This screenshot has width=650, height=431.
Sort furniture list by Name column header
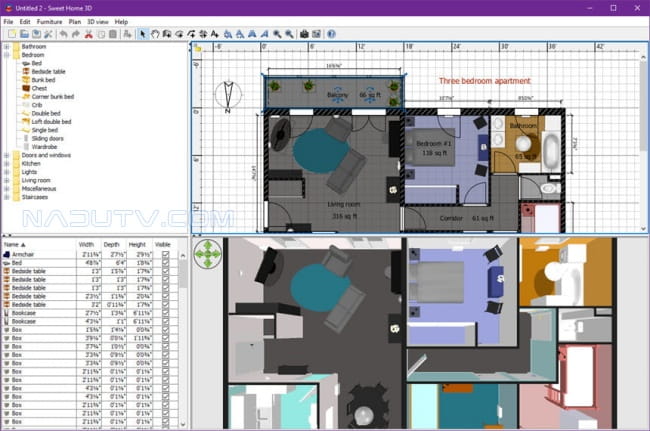coord(39,245)
